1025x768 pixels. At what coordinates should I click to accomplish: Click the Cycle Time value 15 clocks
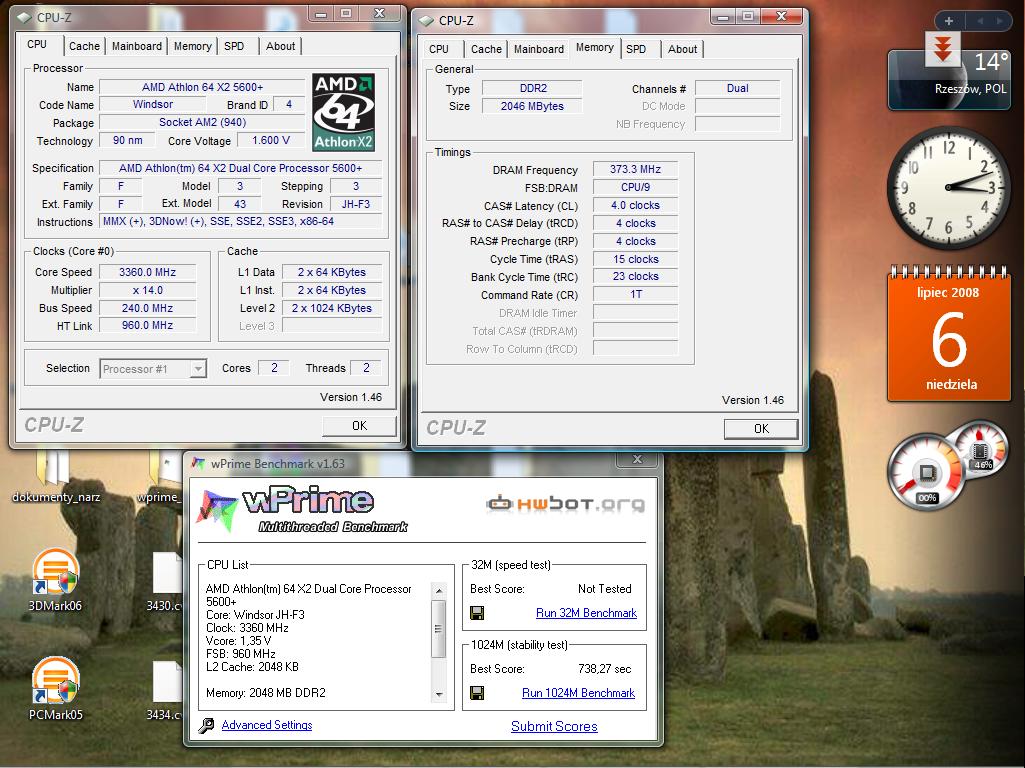635,259
